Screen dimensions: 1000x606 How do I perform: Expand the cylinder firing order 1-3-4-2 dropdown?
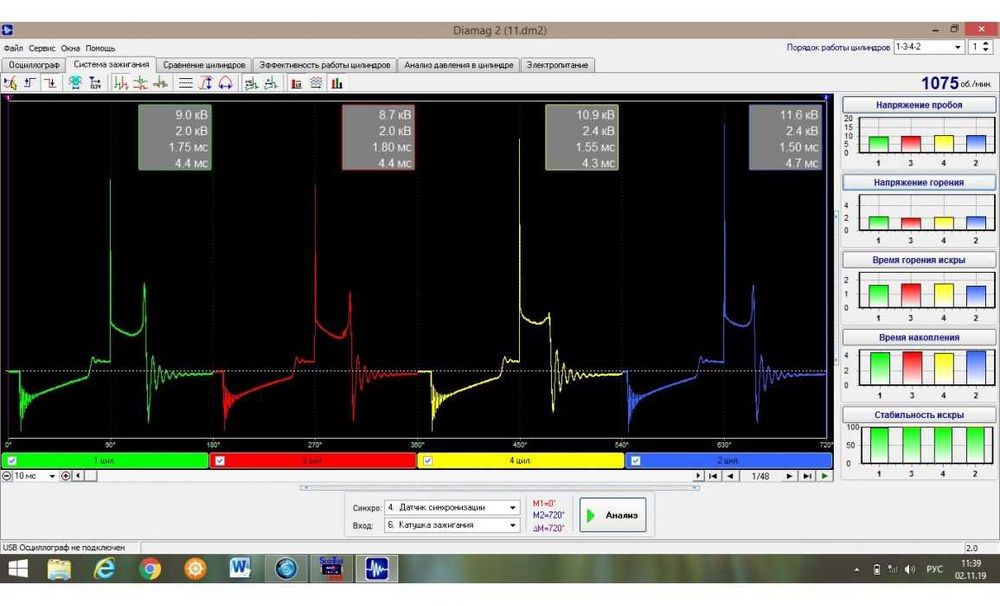pos(957,47)
